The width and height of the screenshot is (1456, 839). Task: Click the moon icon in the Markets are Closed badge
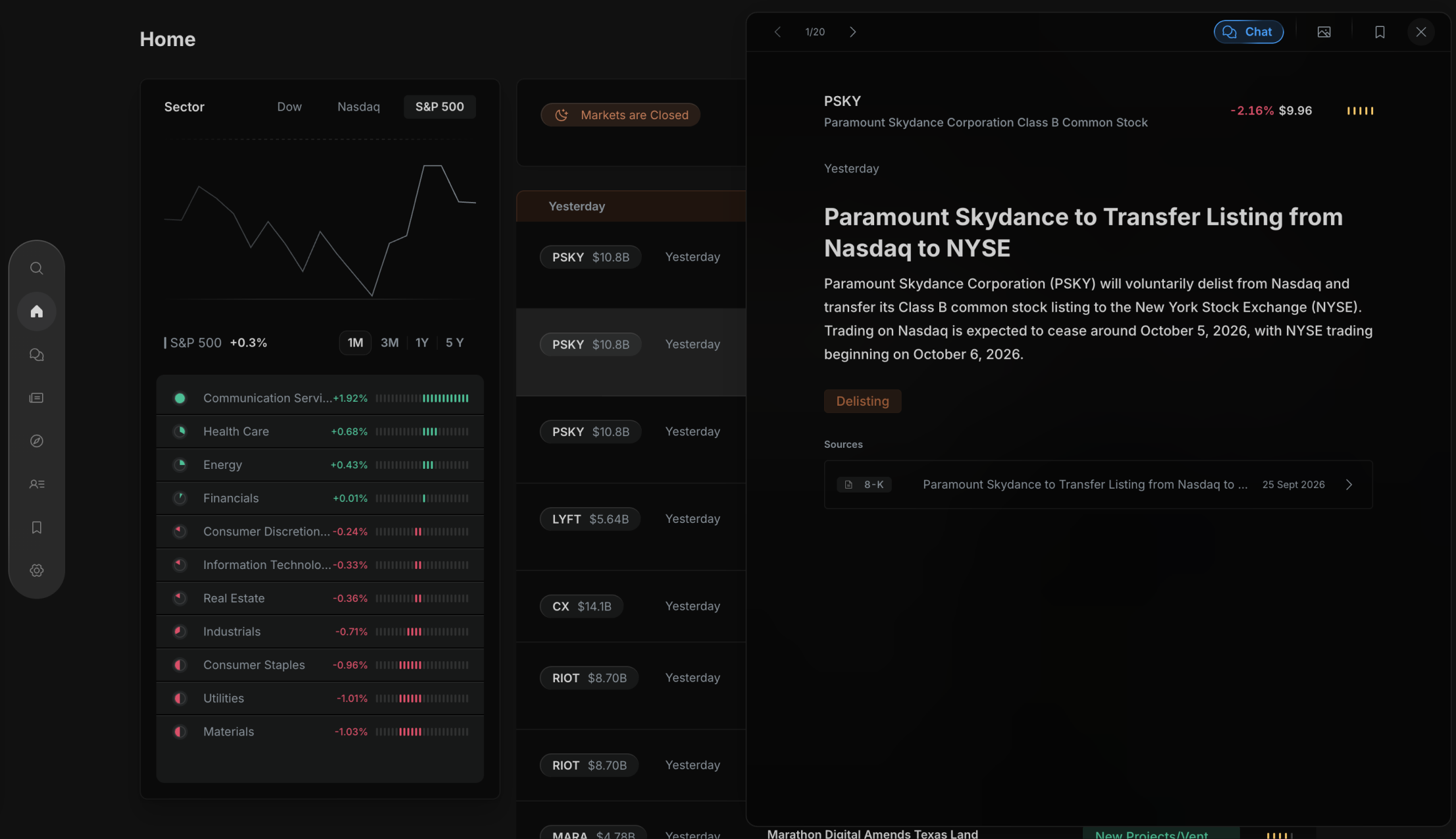[x=561, y=115]
